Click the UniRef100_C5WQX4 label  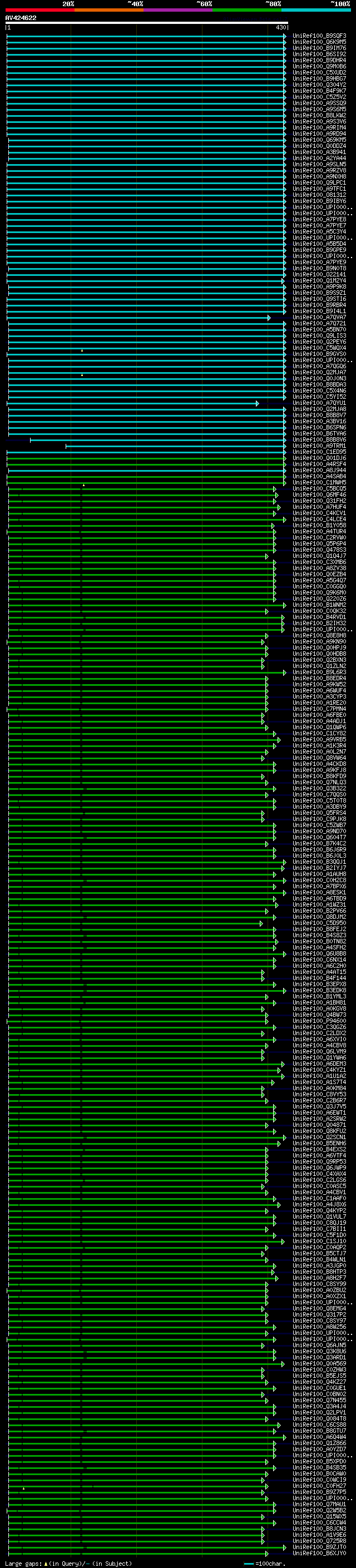(319, 348)
